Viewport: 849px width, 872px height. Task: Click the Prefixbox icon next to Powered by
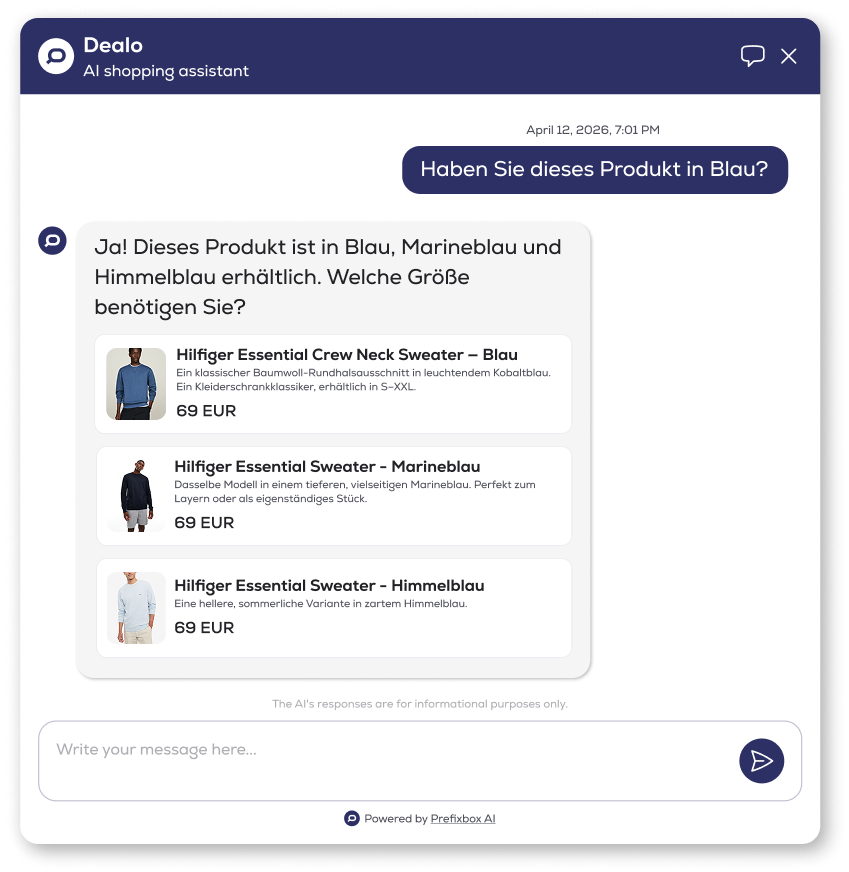352,818
